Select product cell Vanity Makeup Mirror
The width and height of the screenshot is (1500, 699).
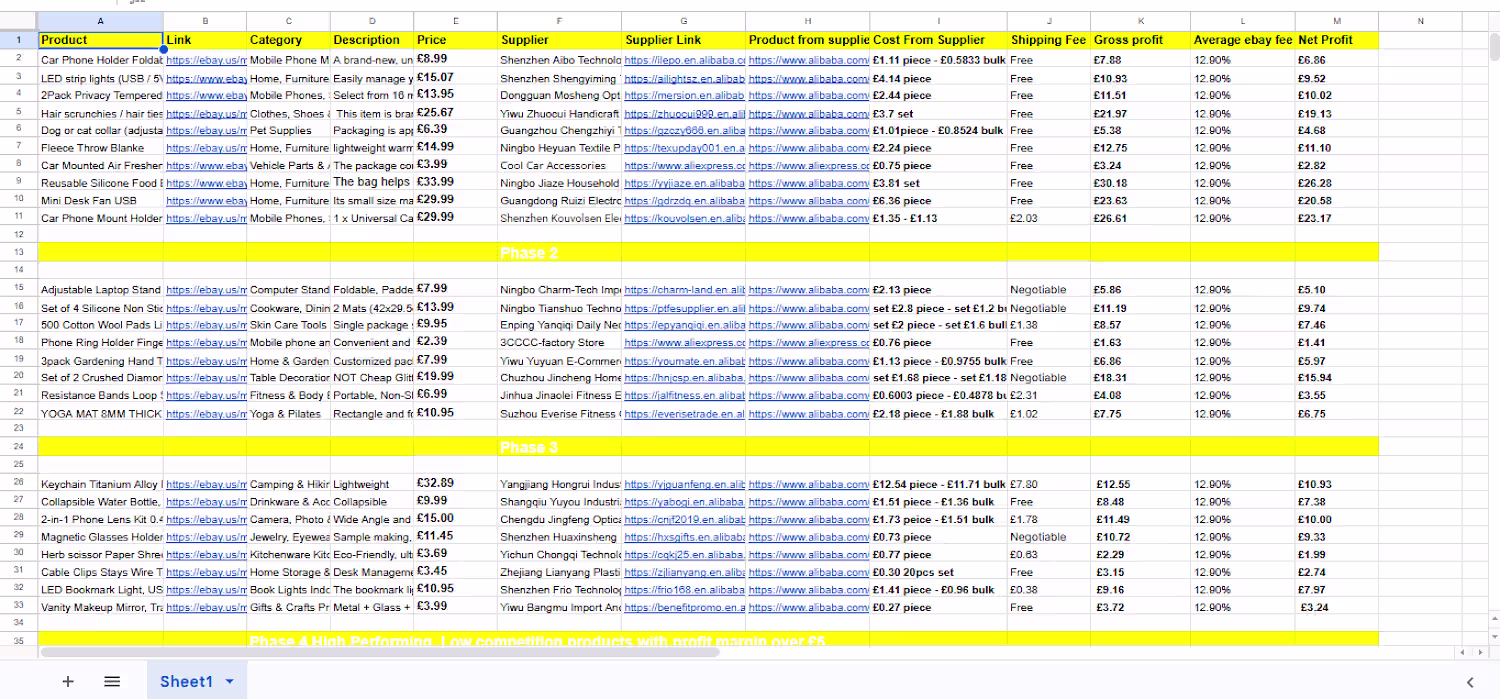click(100, 607)
